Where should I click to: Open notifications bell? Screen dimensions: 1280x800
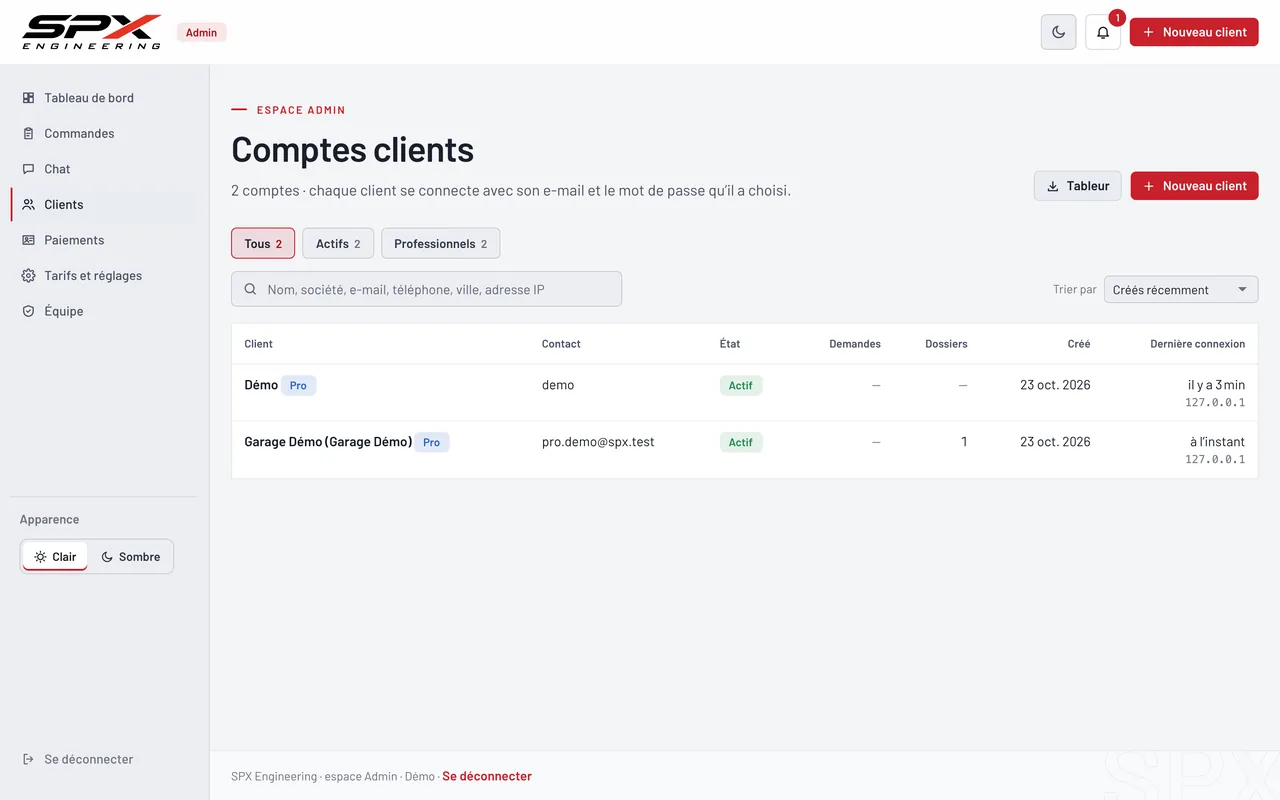click(1103, 32)
